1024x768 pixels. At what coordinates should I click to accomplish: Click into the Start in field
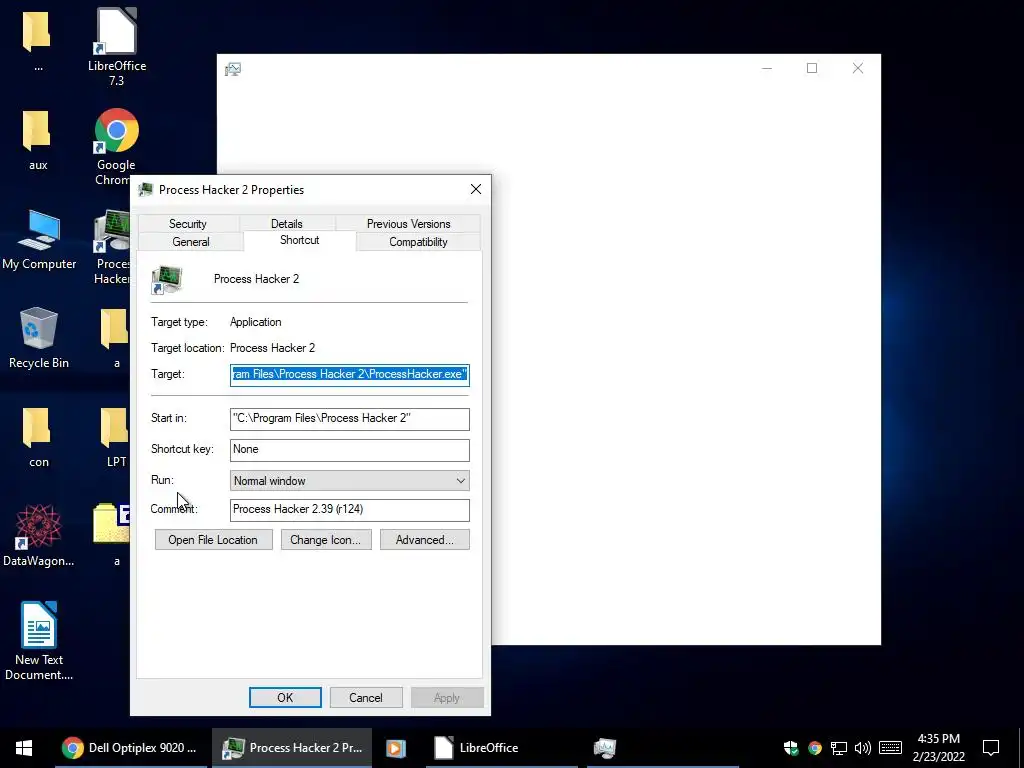(349, 419)
